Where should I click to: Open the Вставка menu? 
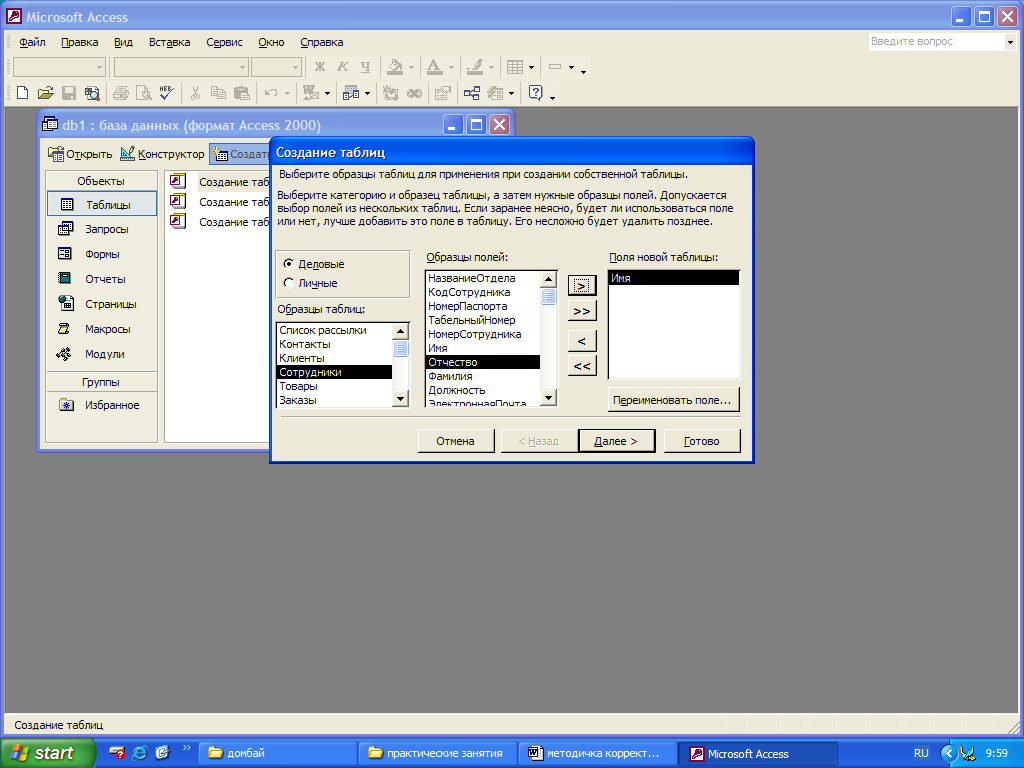pyautogui.click(x=169, y=42)
